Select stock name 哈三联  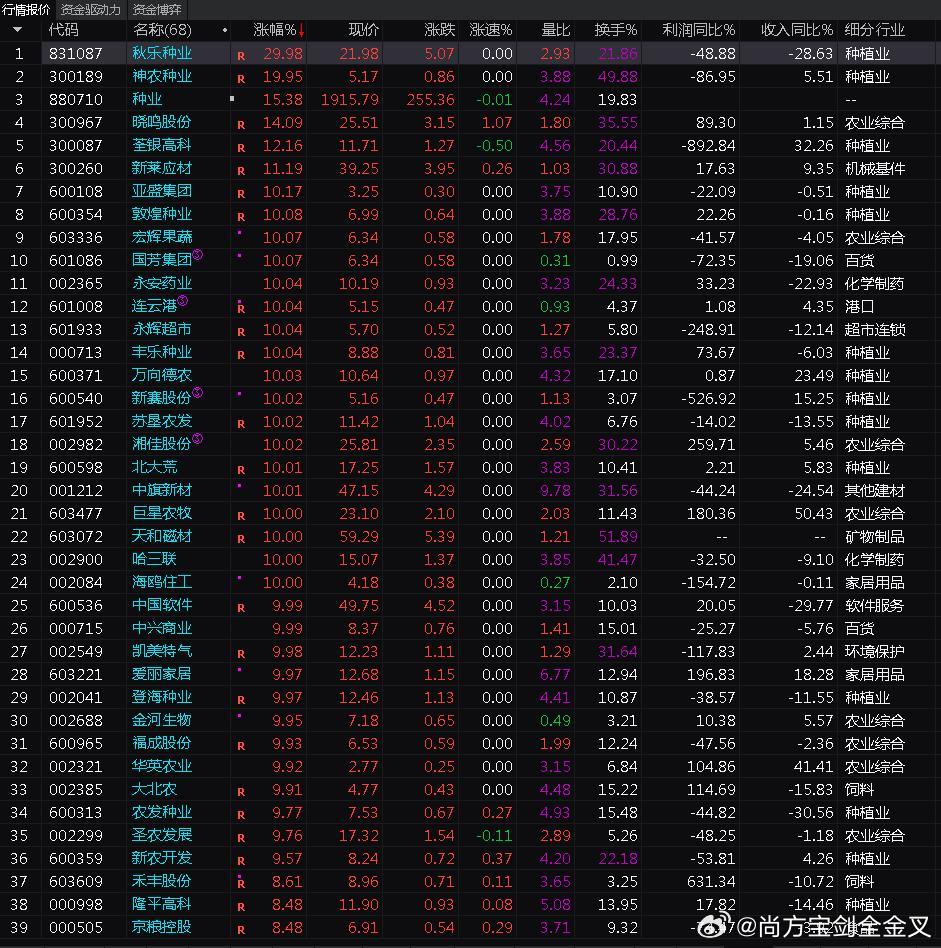point(155,559)
